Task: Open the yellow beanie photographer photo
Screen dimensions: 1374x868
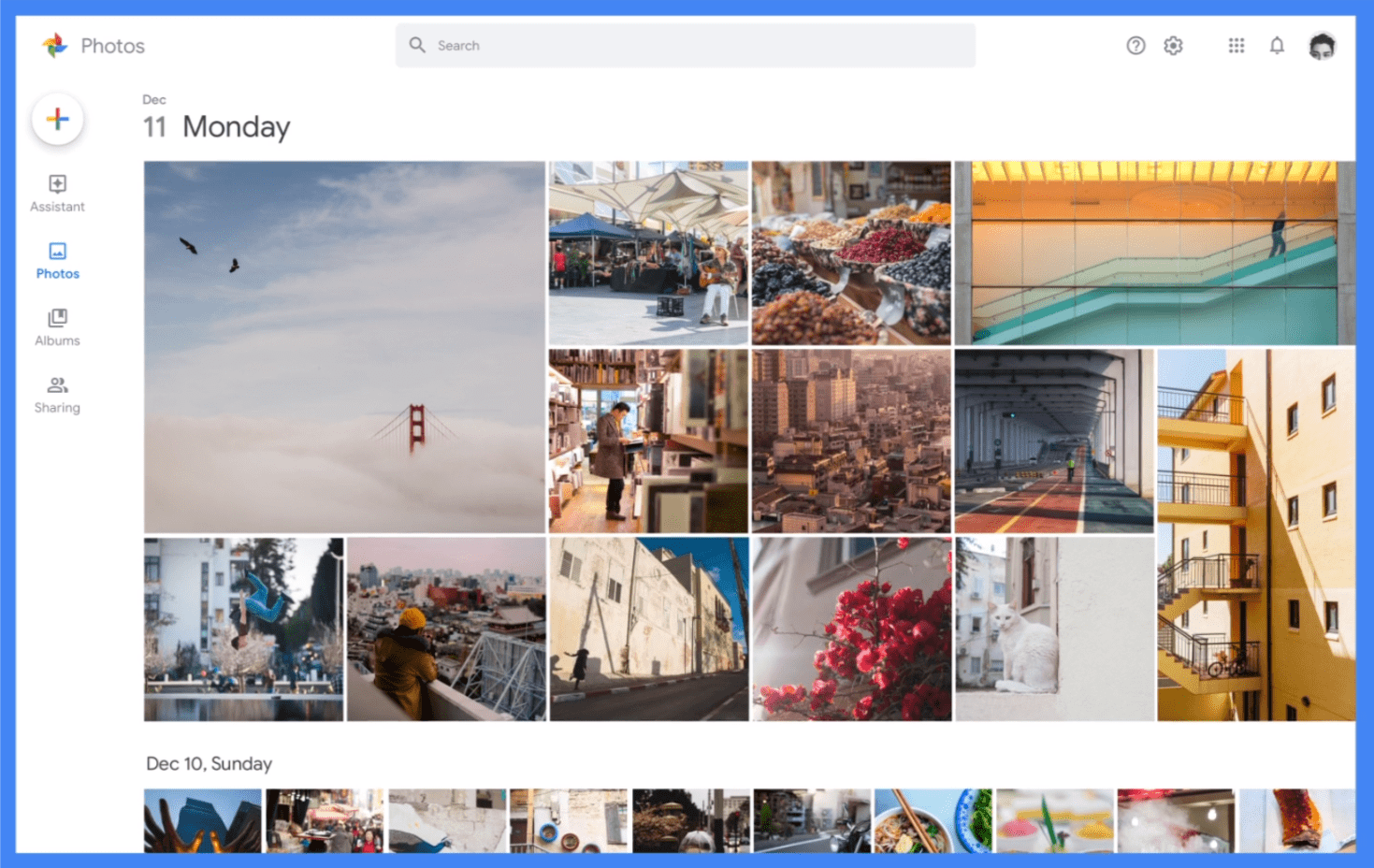Action: [x=446, y=629]
